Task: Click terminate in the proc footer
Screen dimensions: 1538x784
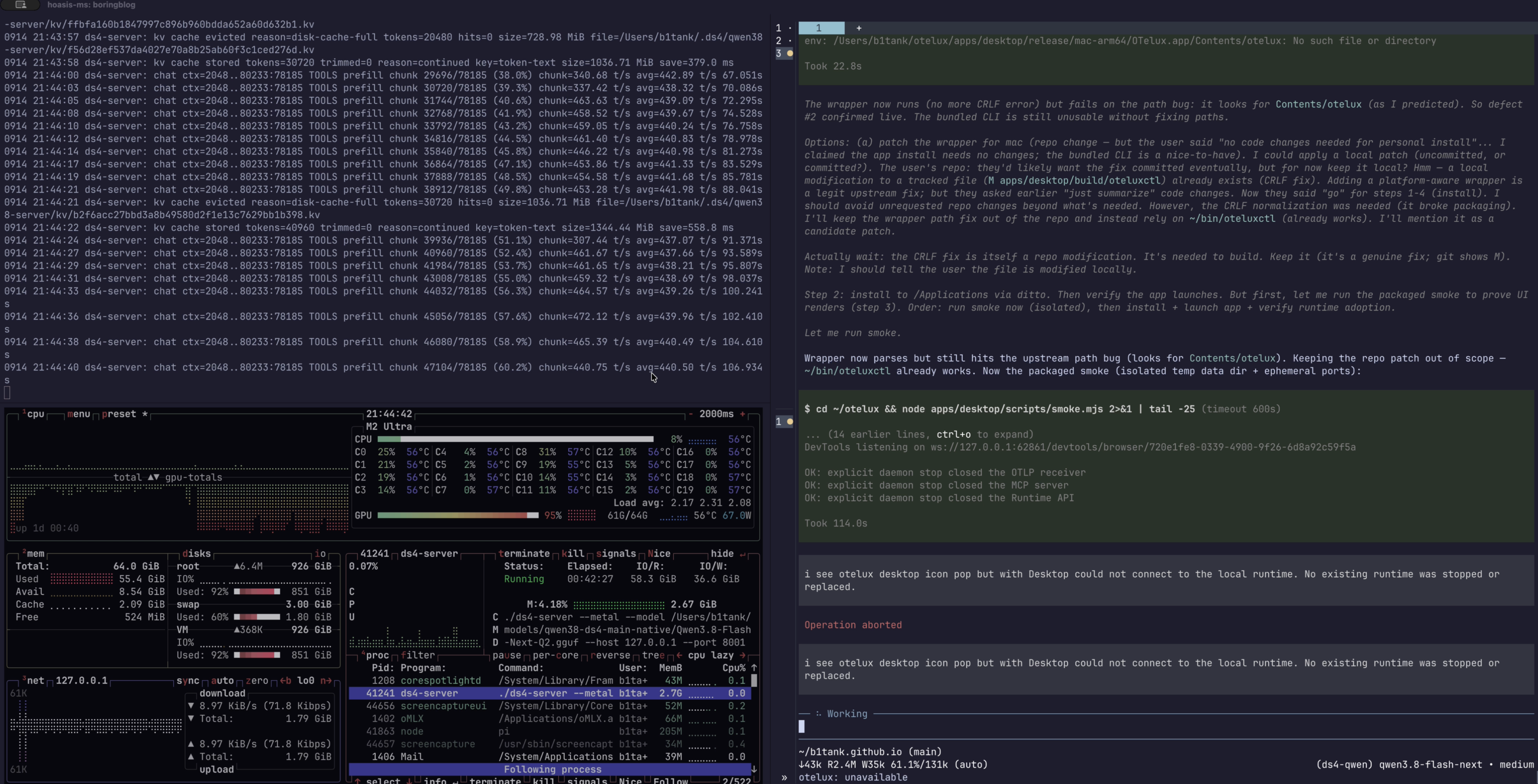Action: tap(495, 781)
